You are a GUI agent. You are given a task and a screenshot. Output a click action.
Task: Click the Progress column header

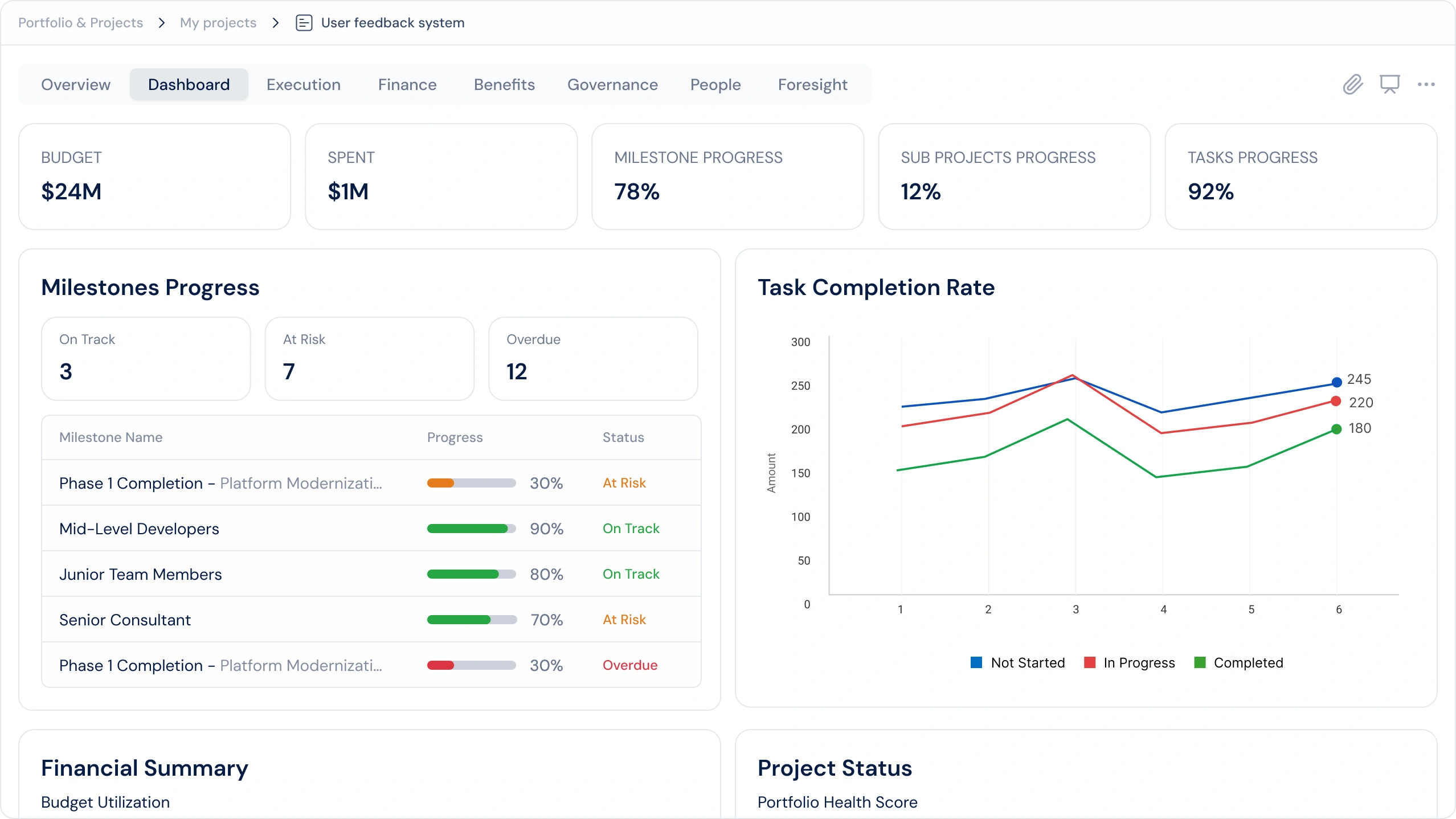click(x=455, y=437)
